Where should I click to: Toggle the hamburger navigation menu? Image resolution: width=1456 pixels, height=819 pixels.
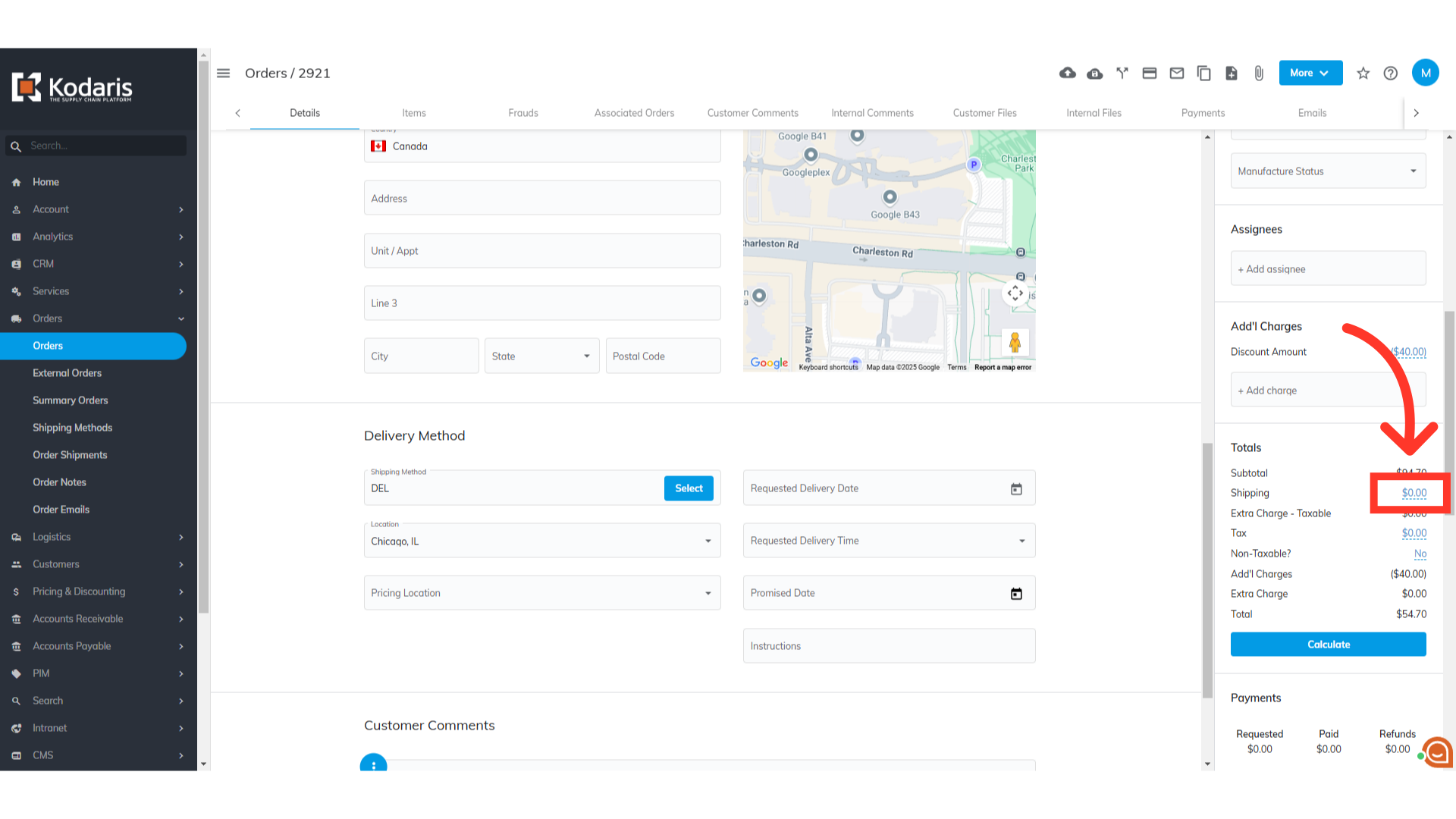[x=223, y=73]
